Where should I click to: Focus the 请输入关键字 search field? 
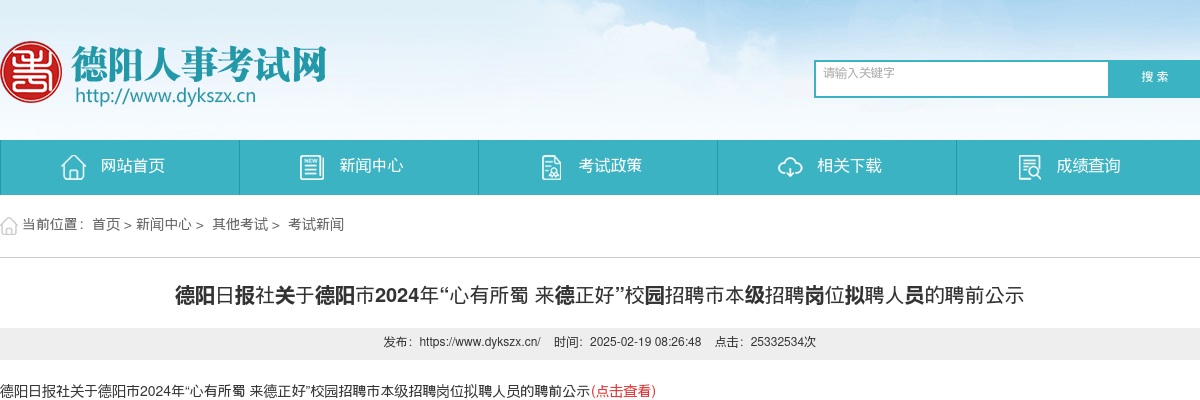click(x=962, y=79)
